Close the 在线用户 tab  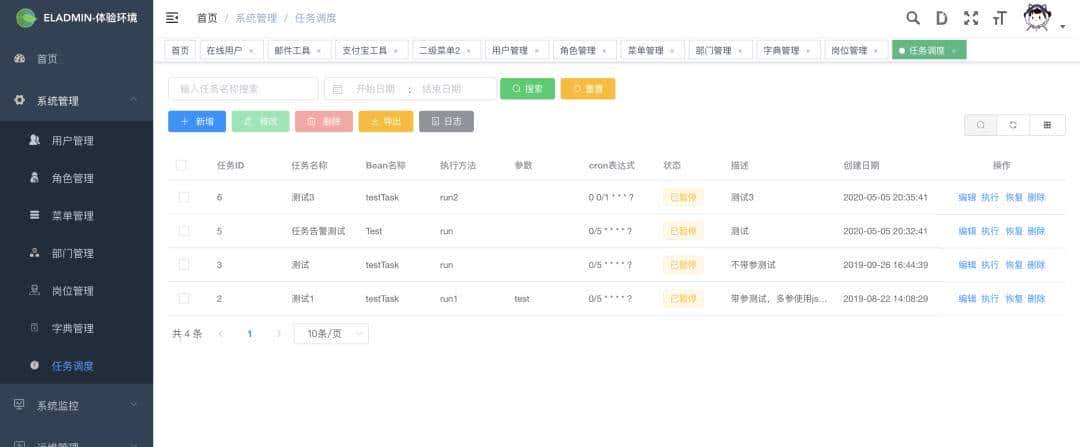[x=251, y=51]
